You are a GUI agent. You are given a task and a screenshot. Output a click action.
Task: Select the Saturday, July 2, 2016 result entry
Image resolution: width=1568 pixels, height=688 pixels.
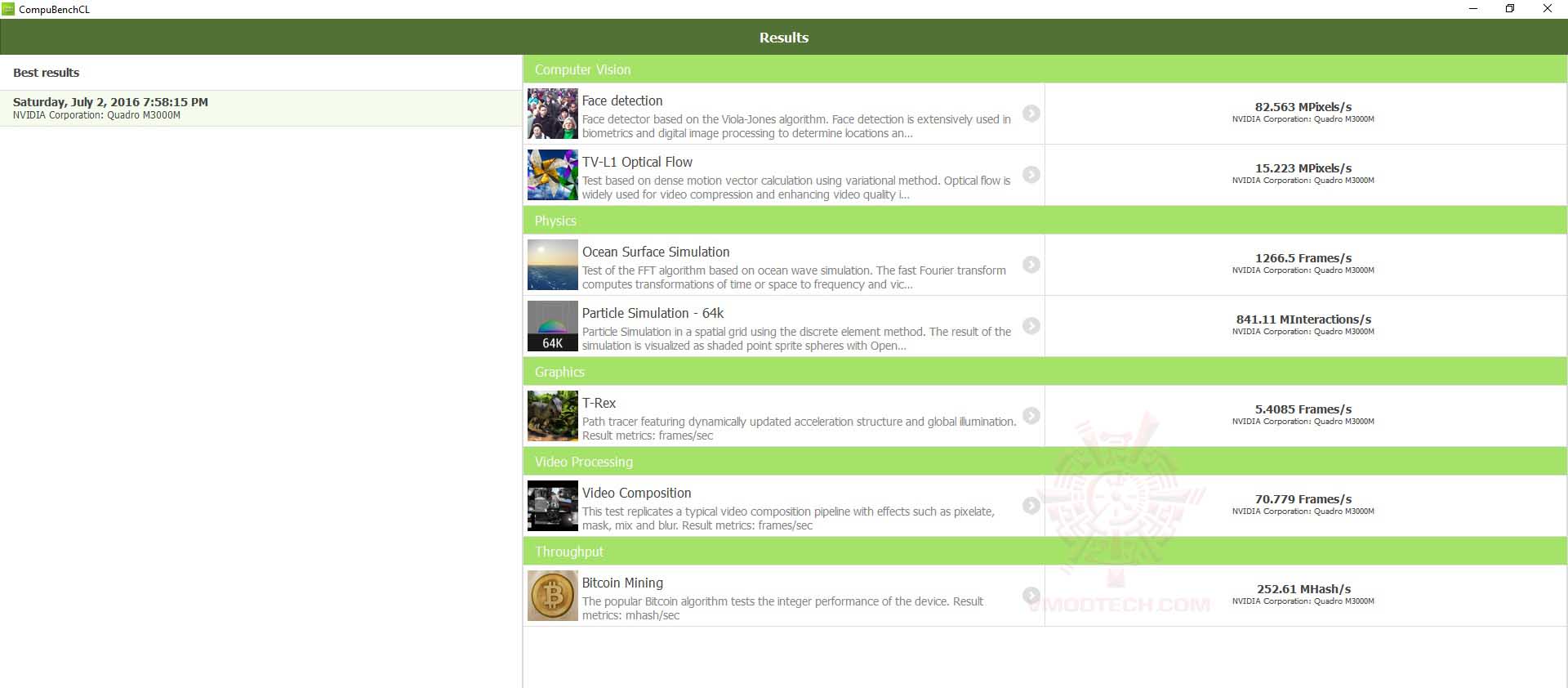click(x=261, y=108)
